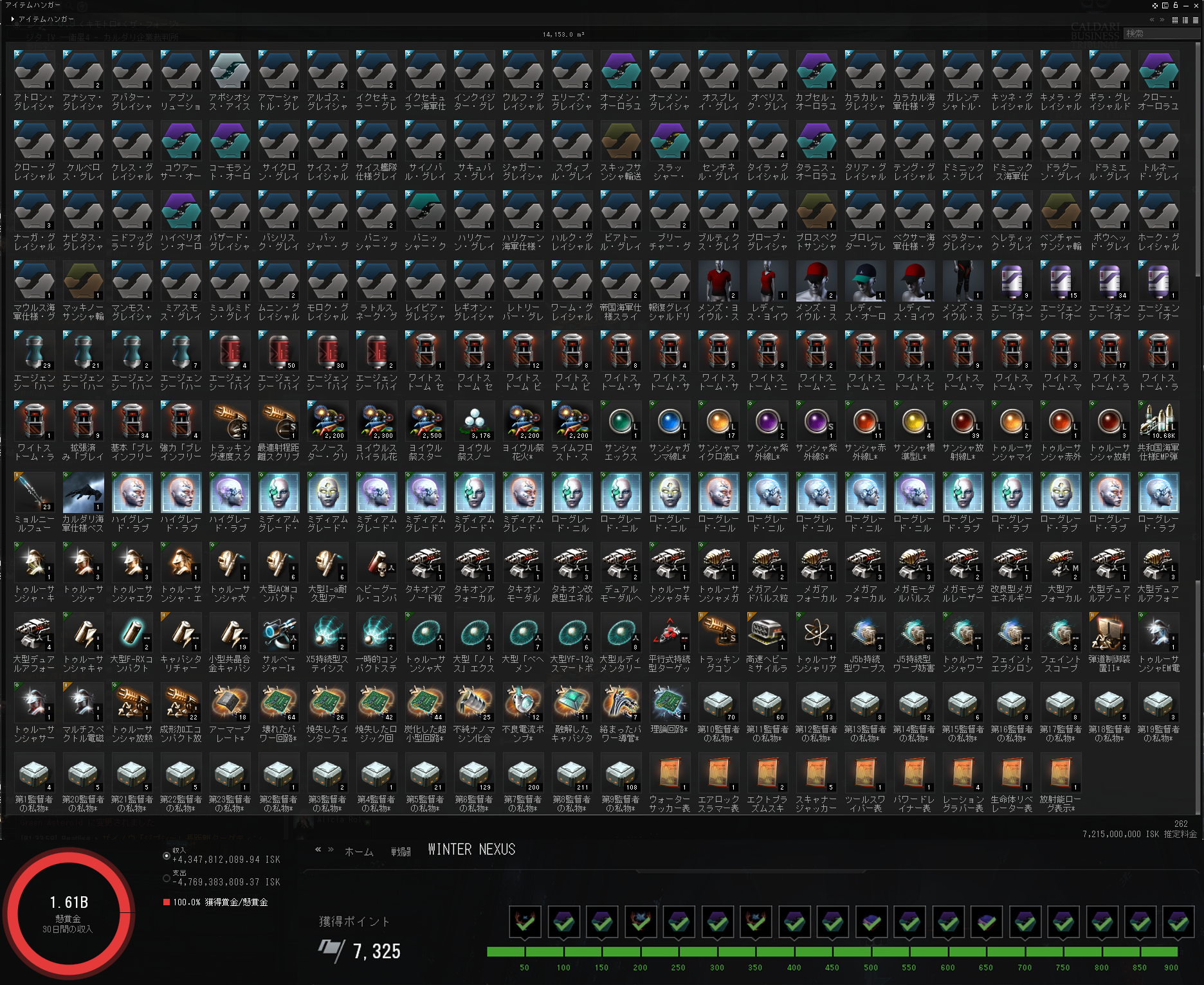Click the 第10監督者の私物 item icon

tap(718, 703)
